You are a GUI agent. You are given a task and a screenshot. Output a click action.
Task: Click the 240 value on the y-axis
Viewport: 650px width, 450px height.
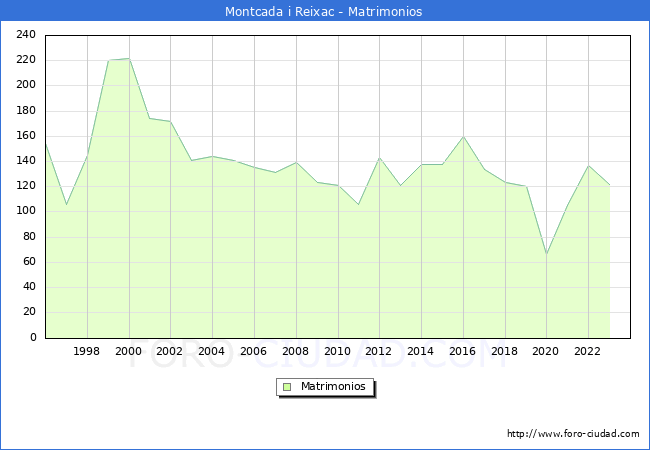coord(27,35)
